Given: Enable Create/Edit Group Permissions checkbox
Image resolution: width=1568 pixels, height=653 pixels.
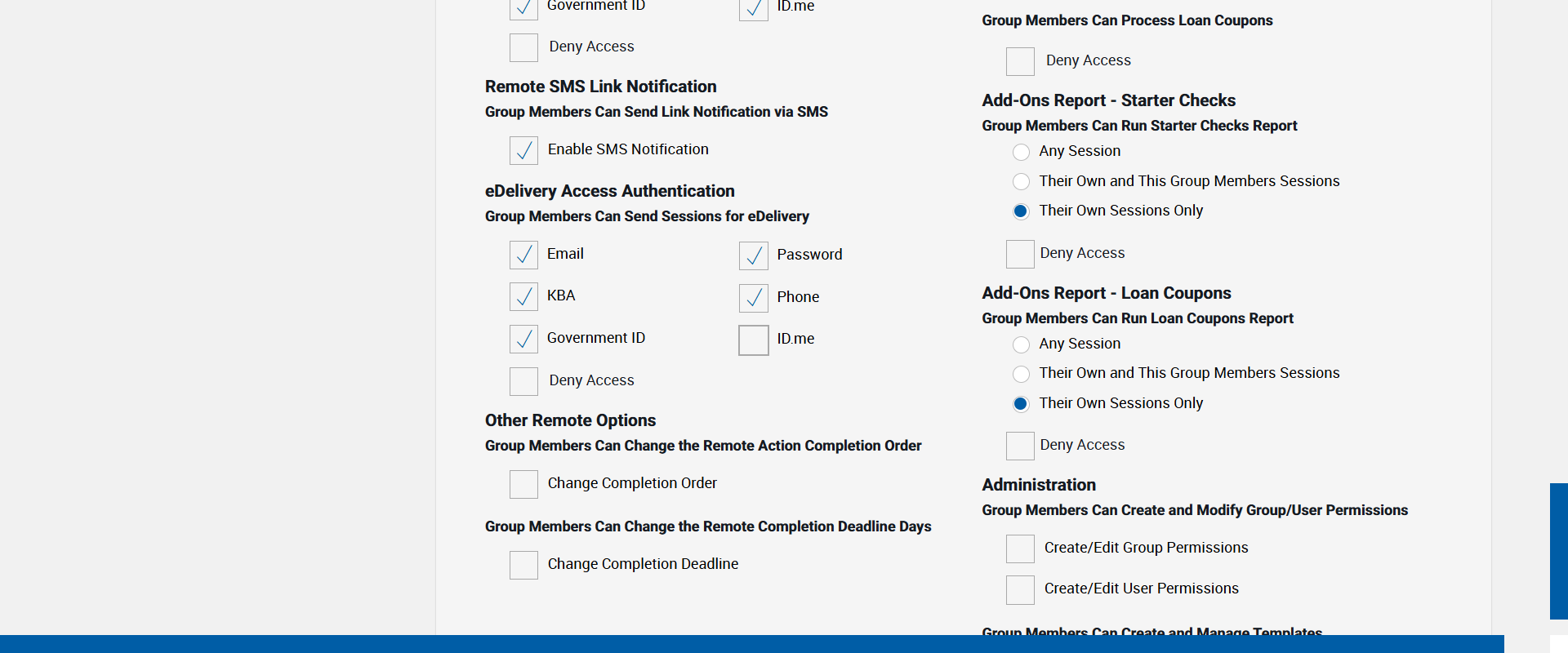Looking at the screenshot, I should [1020, 549].
